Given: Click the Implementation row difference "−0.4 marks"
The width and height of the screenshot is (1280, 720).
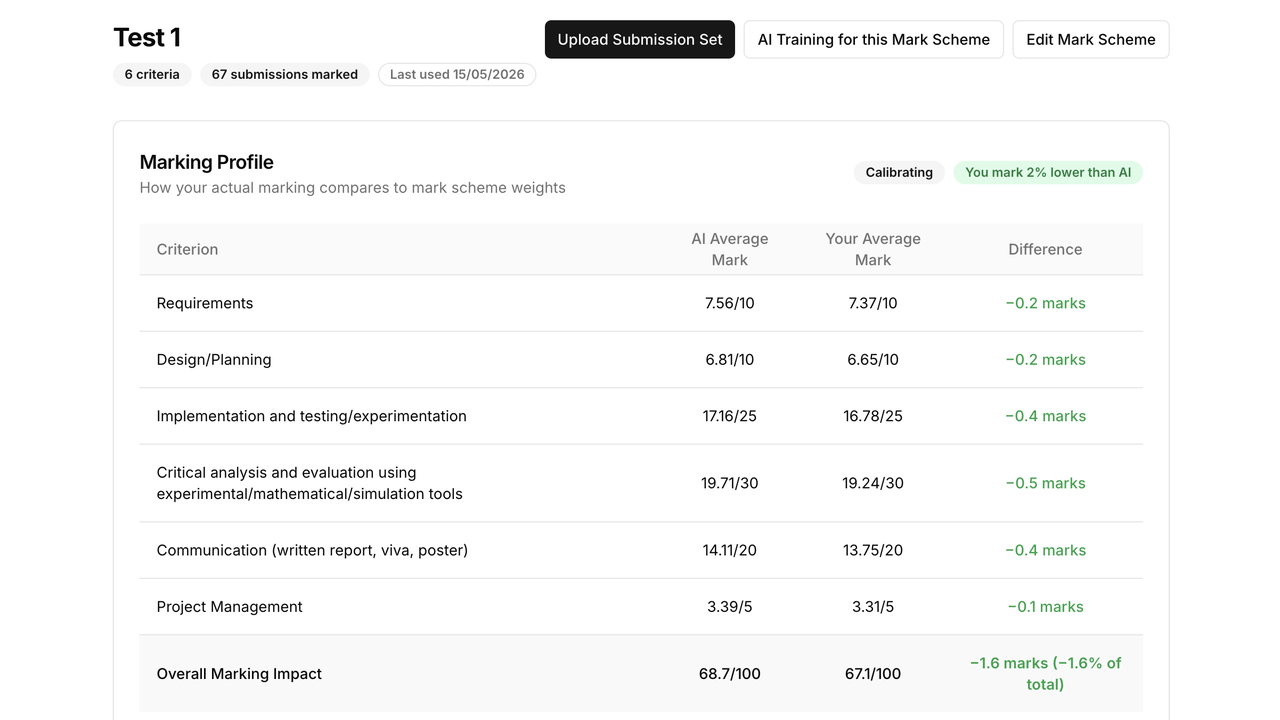Looking at the screenshot, I should 1045,417.
